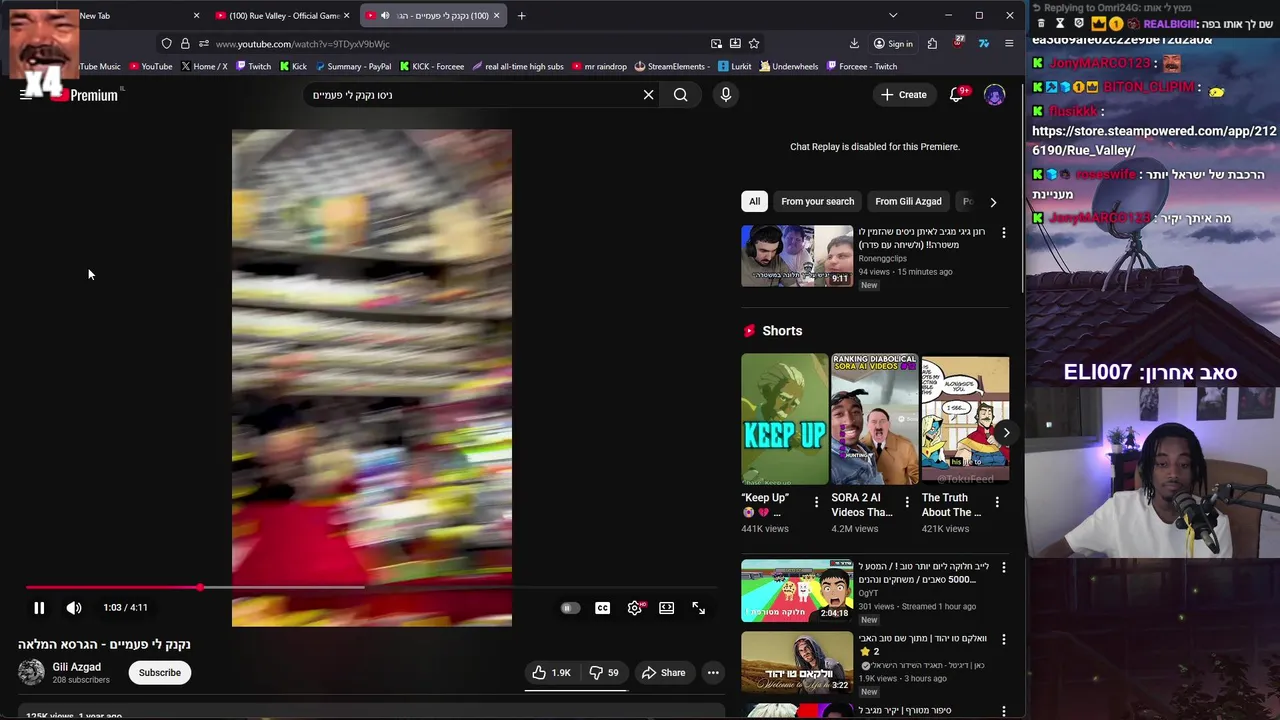Open SORA 2 AI Videos short
1280x720 pixels.
coord(874,419)
